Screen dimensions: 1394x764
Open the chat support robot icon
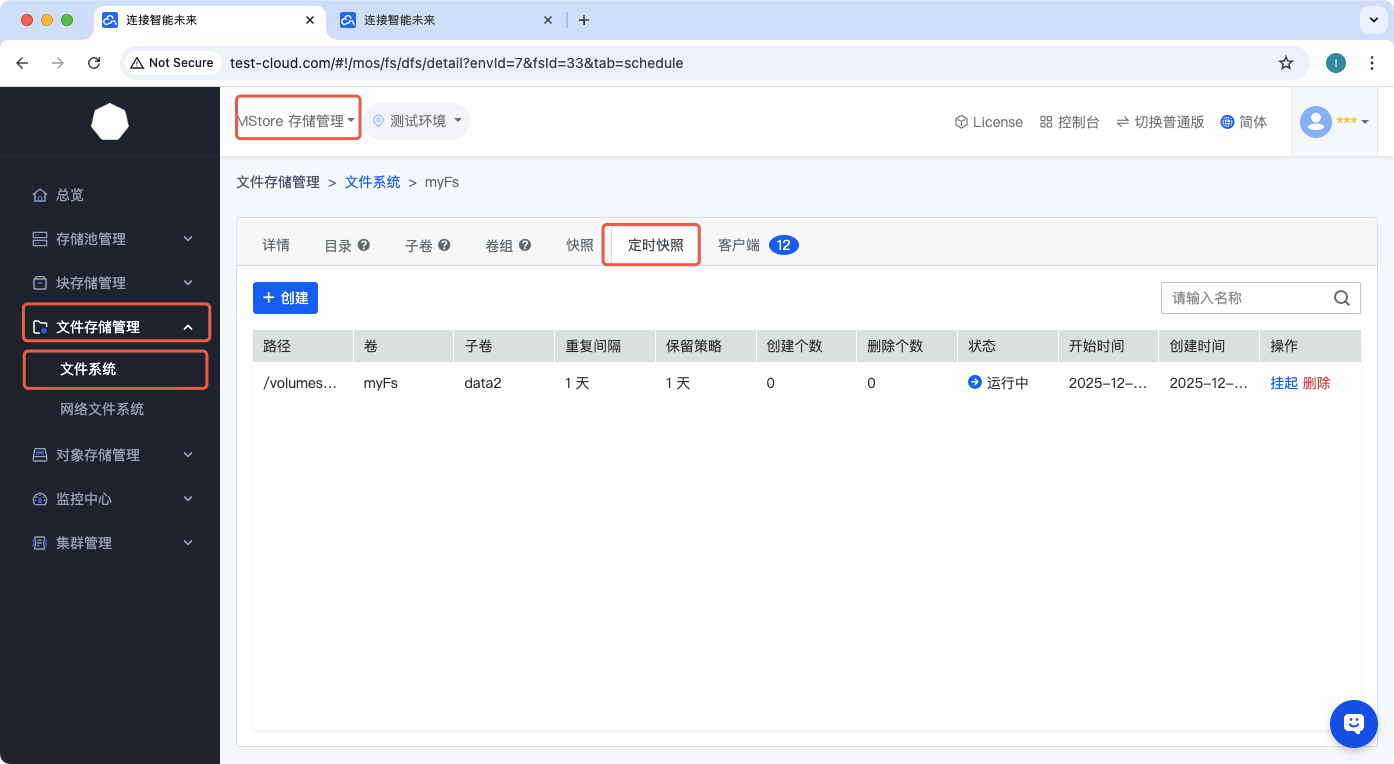click(1353, 723)
